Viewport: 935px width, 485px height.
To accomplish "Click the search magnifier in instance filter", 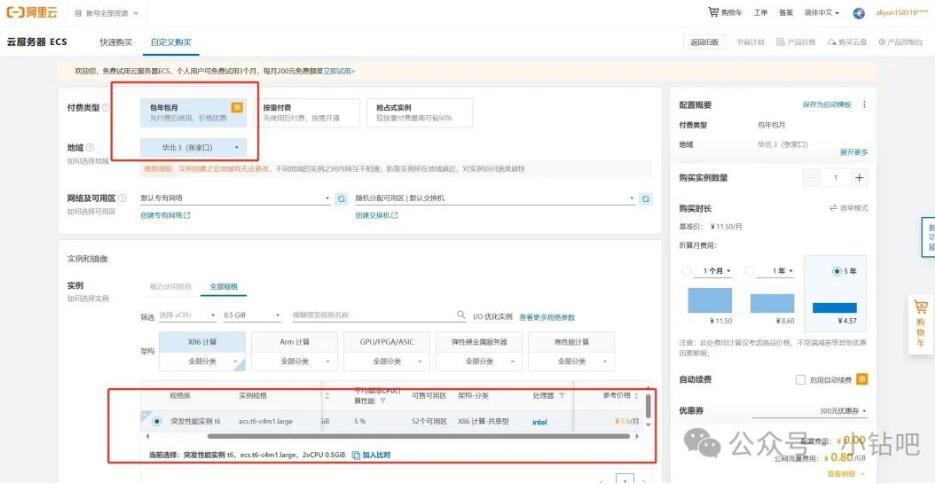I will pos(461,314).
